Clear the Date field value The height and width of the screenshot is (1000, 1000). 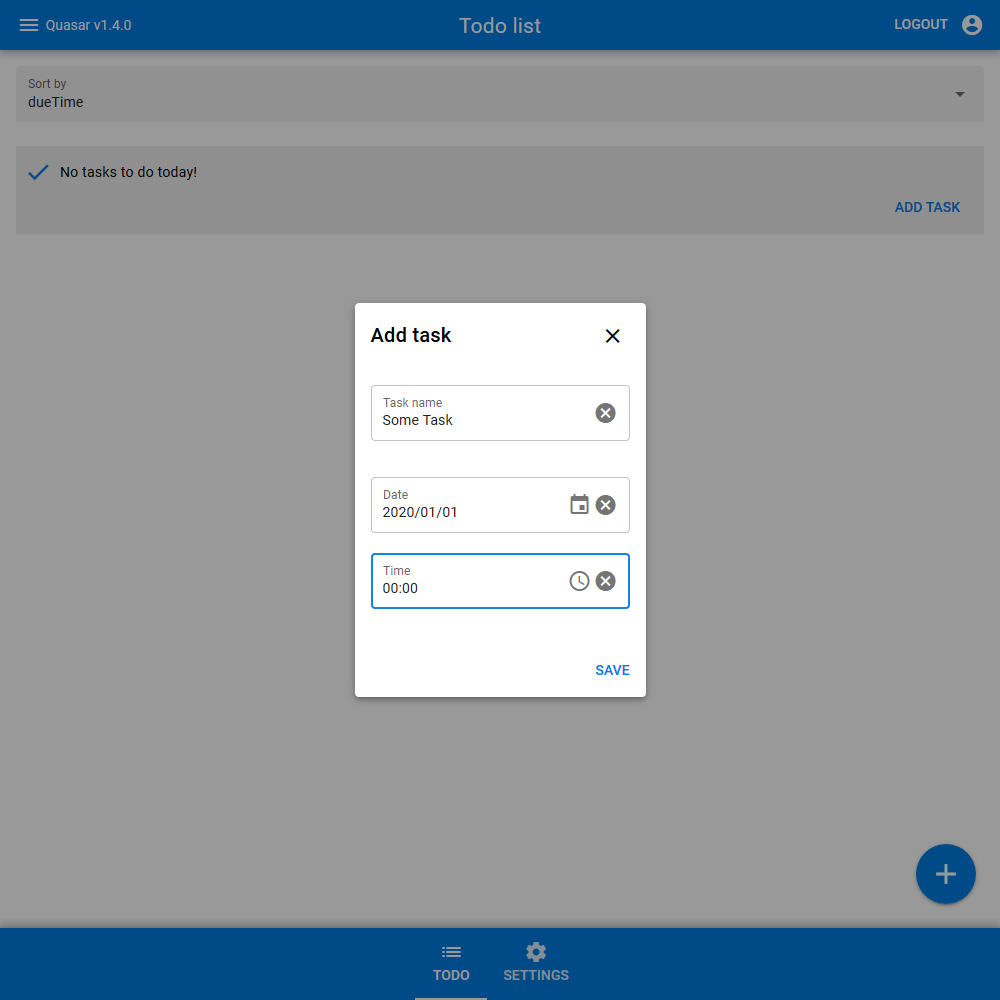605,505
